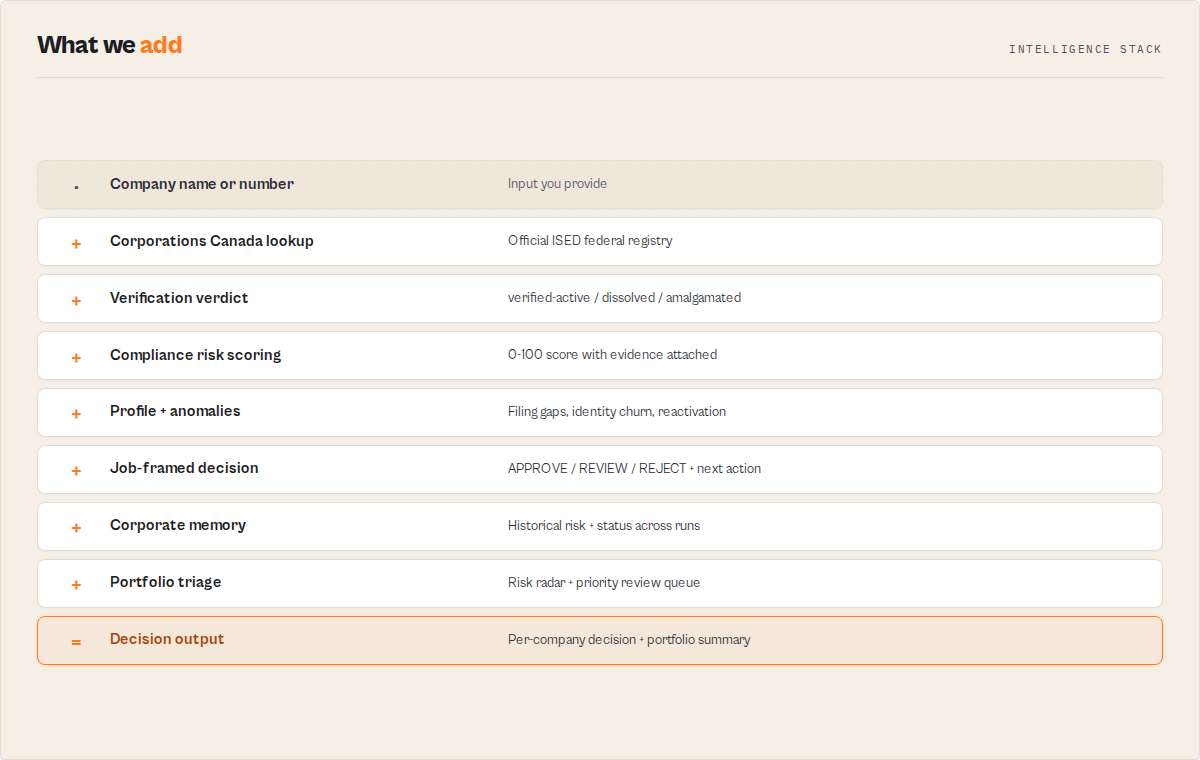This screenshot has width=1200, height=760.
Task: Select the 'Decision output' label
Action: [167, 639]
